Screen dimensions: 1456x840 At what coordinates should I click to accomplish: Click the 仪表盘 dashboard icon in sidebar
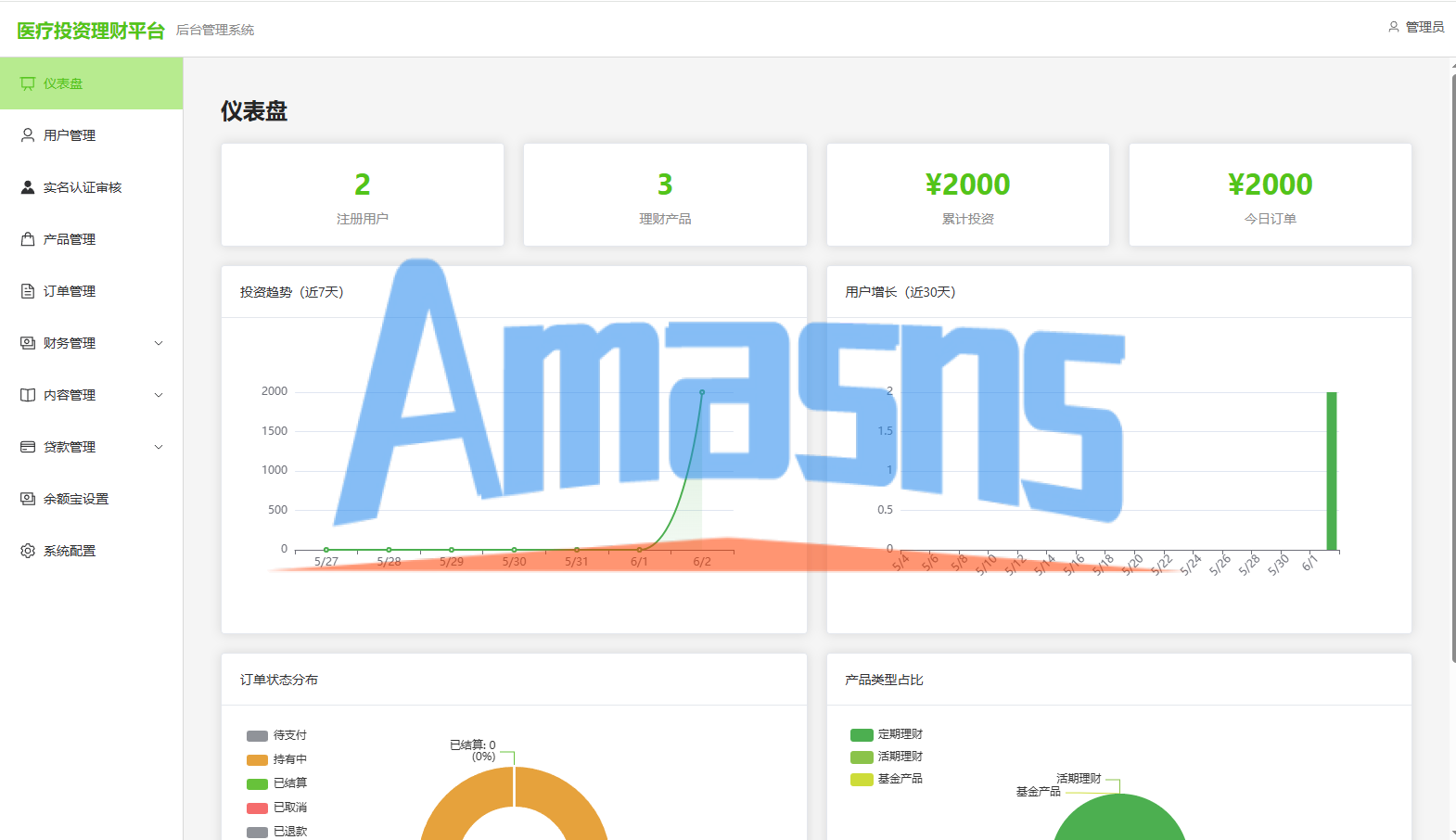pyautogui.click(x=28, y=83)
